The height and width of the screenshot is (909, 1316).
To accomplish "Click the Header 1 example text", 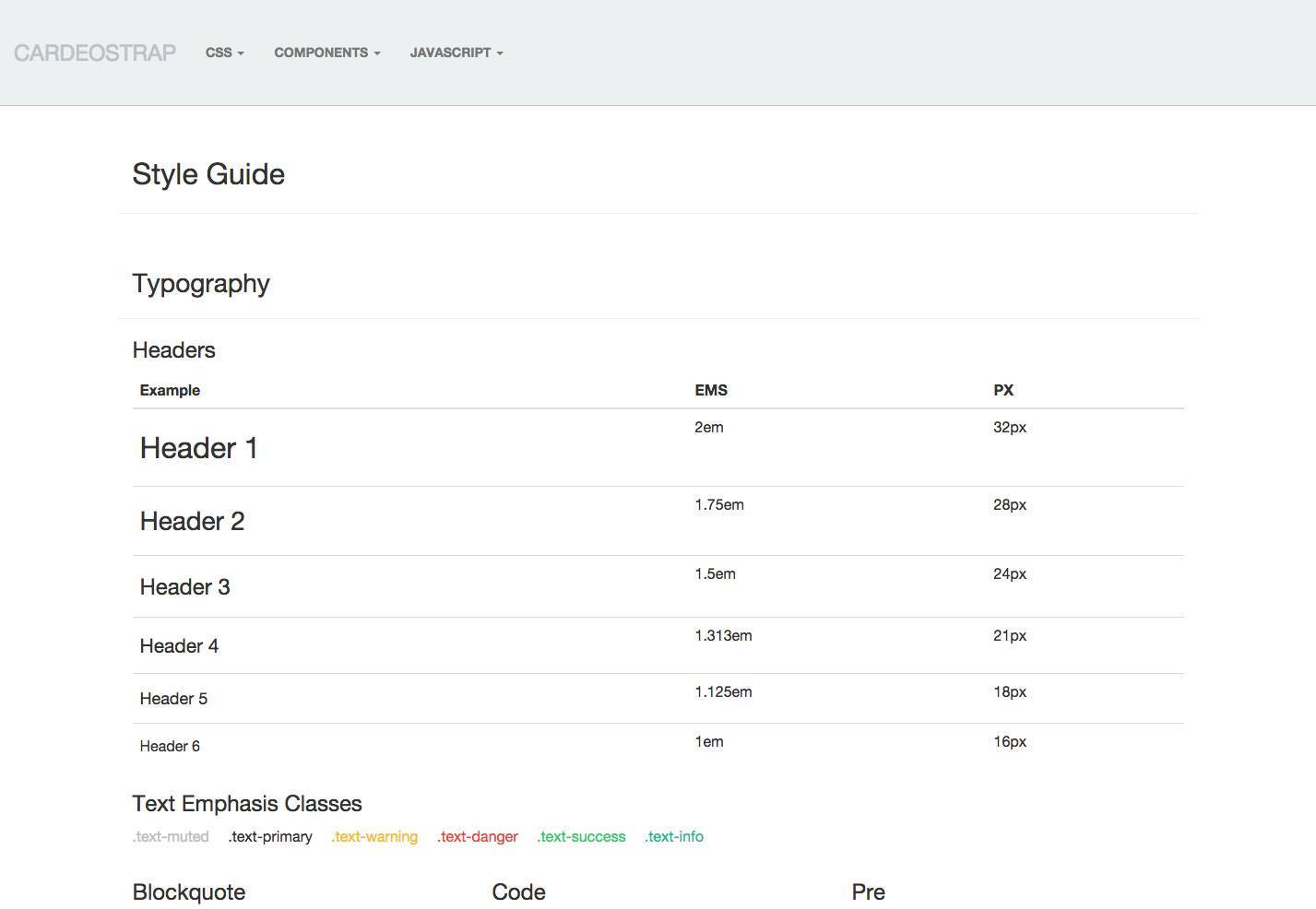I will pos(199,448).
